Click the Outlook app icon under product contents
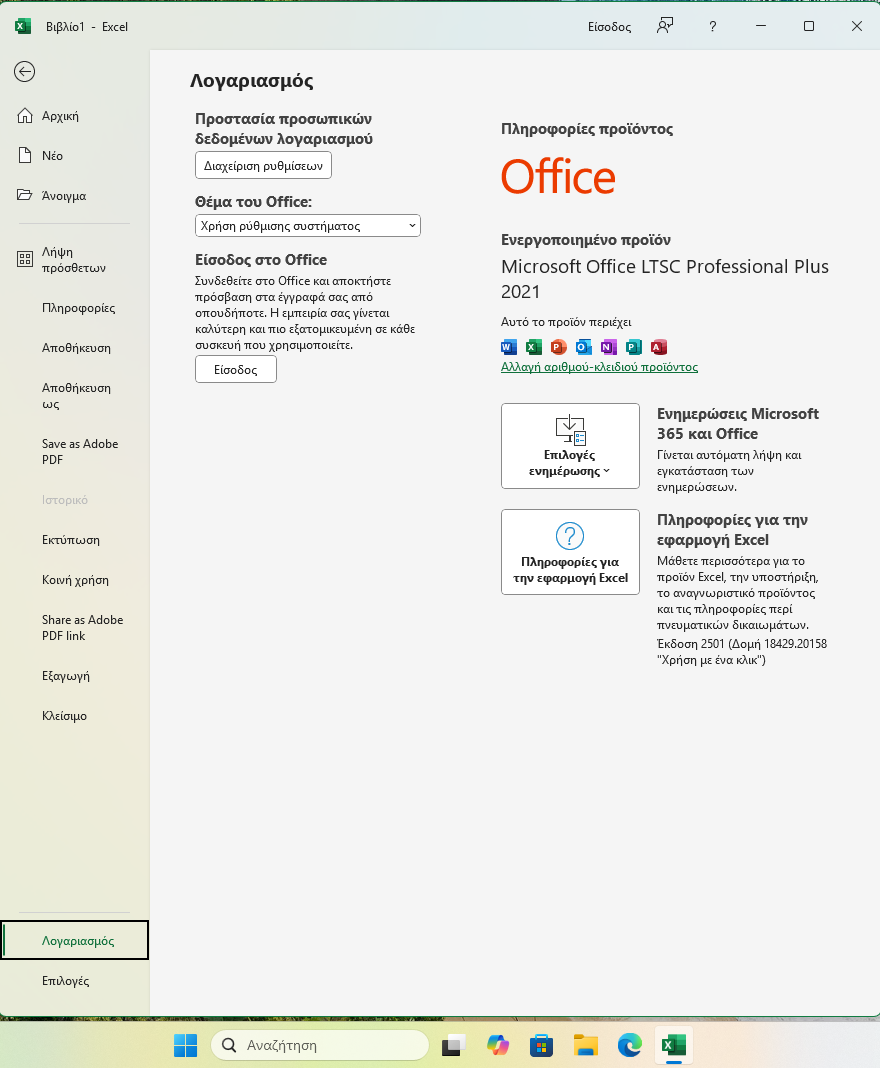The height and width of the screenshot is (1068, 880). [584, 347]
